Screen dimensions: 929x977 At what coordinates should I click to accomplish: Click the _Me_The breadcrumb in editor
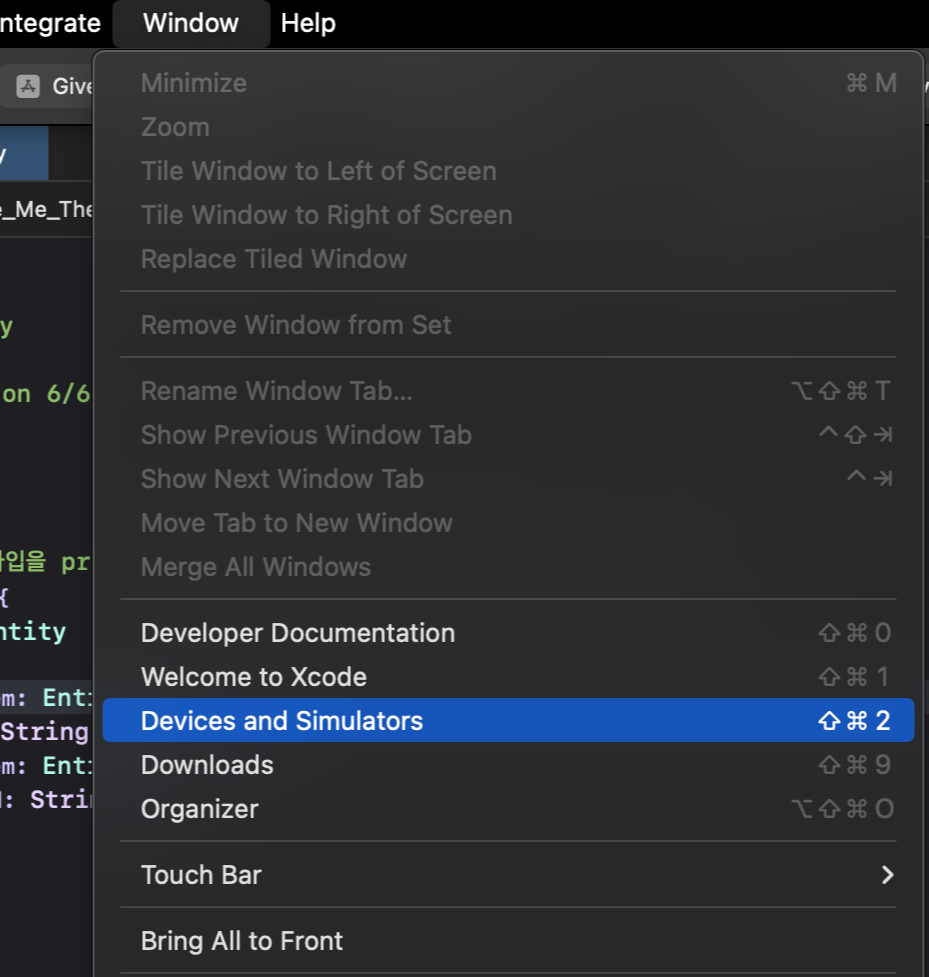[46, 209]
